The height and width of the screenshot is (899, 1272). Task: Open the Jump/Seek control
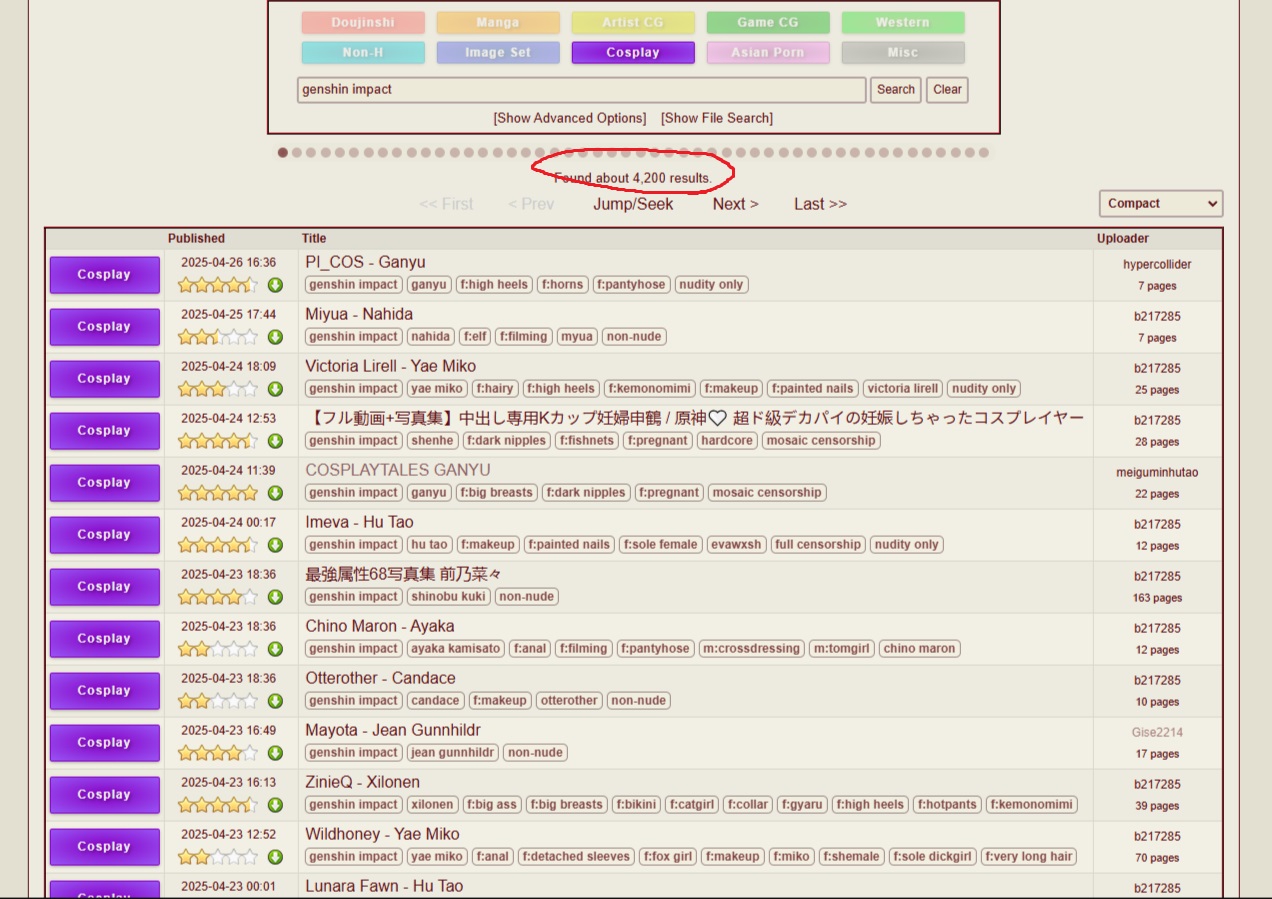point(633,204)
